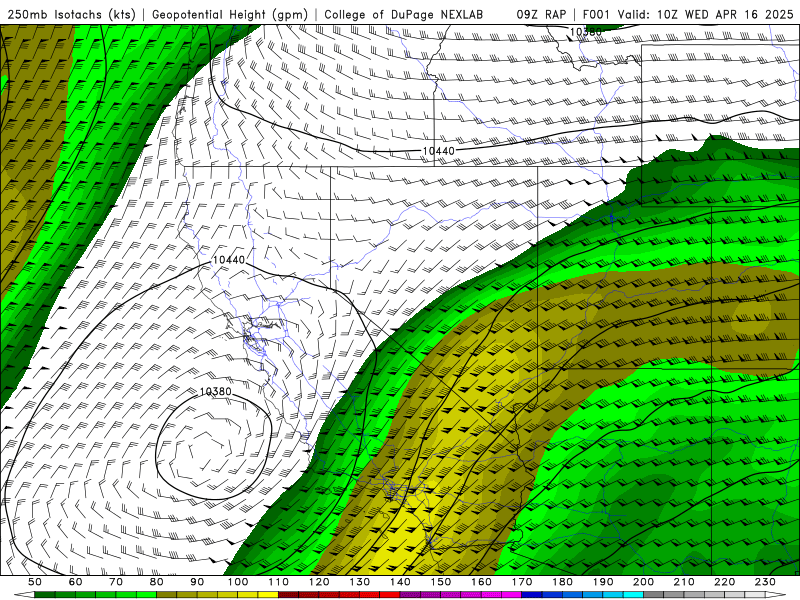Click the 150 value on the color scale
Image resolution: width=800 pixels, height=600 pixels.
tap(441, 582)
